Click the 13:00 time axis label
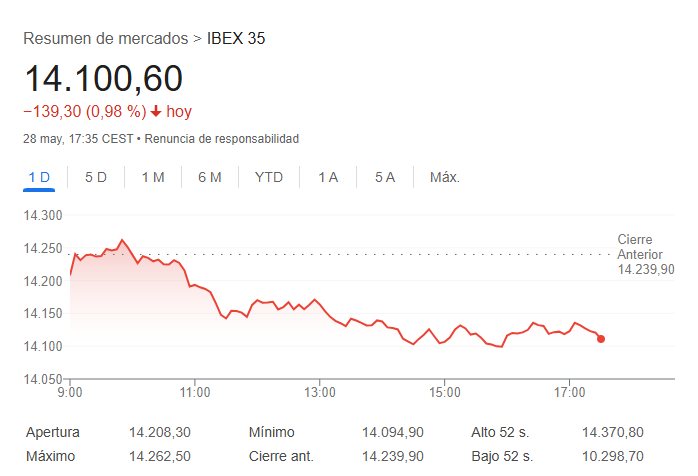The height and width of the screenshot is (476, 698). (x=319, y=390)
